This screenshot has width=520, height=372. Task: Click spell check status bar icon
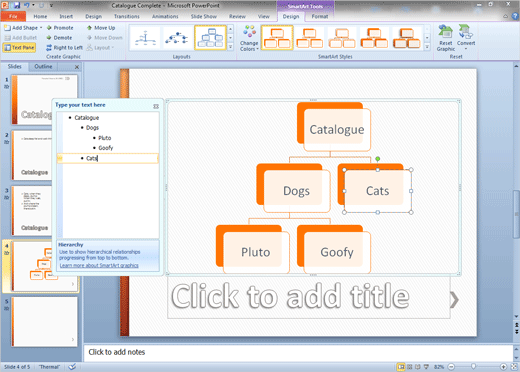coord(72,367)
